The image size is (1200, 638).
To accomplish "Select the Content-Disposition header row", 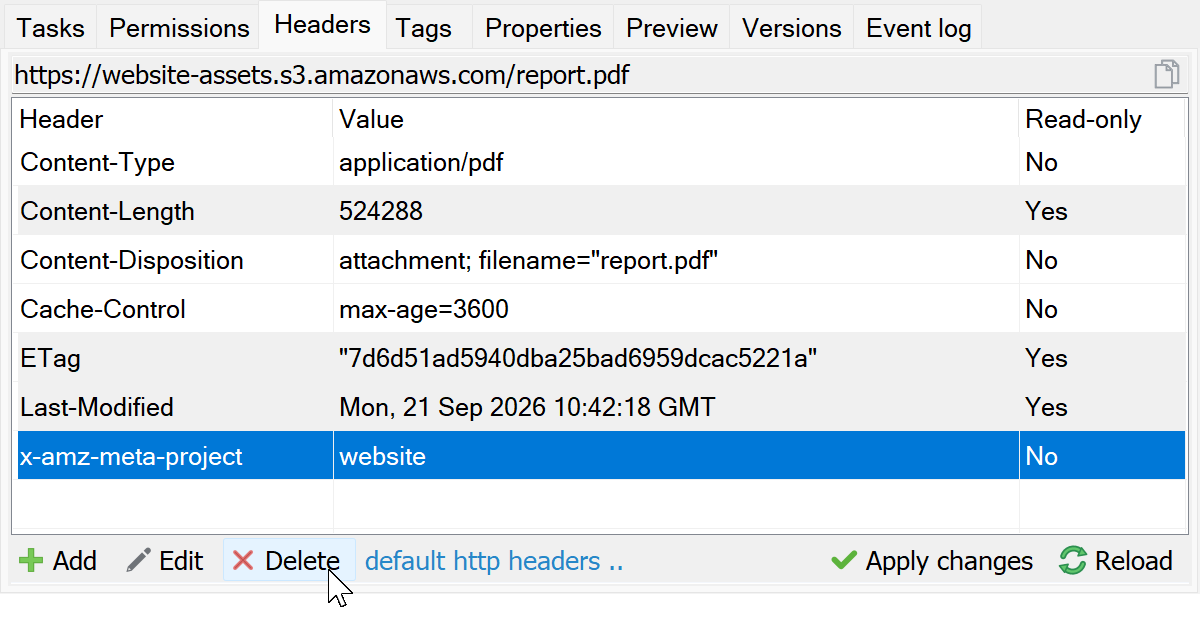I will tap(601, 260).
